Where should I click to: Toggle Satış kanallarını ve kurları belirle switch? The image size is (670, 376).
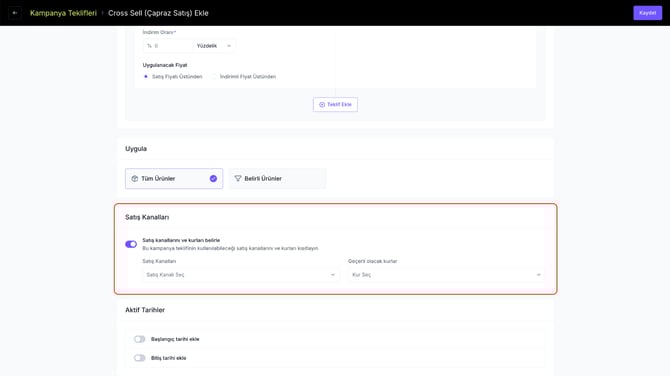click(x=131, y=244)
